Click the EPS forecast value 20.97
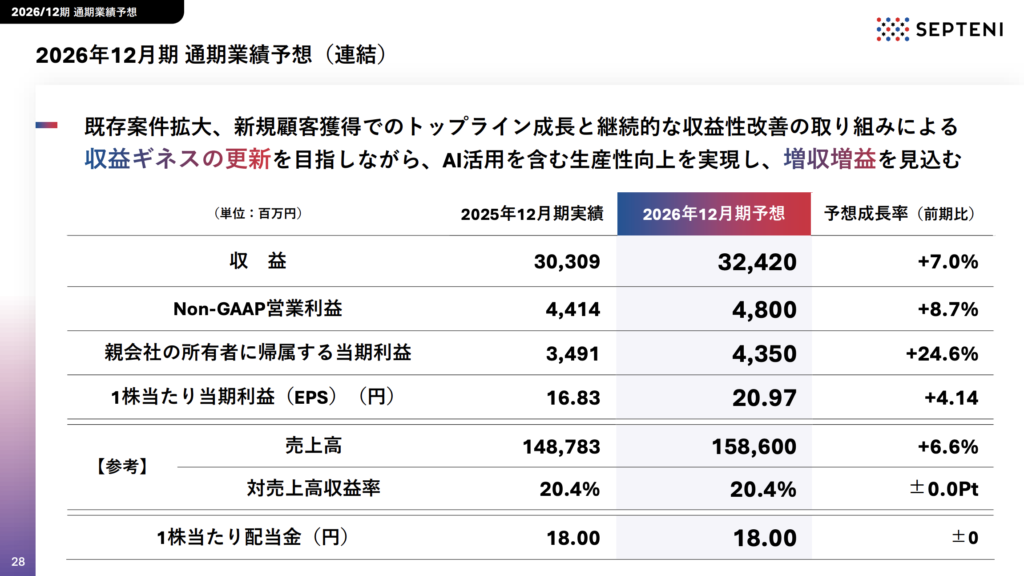Image resolution: width=1024 pixels, height=576 pixels. [764, 398]
